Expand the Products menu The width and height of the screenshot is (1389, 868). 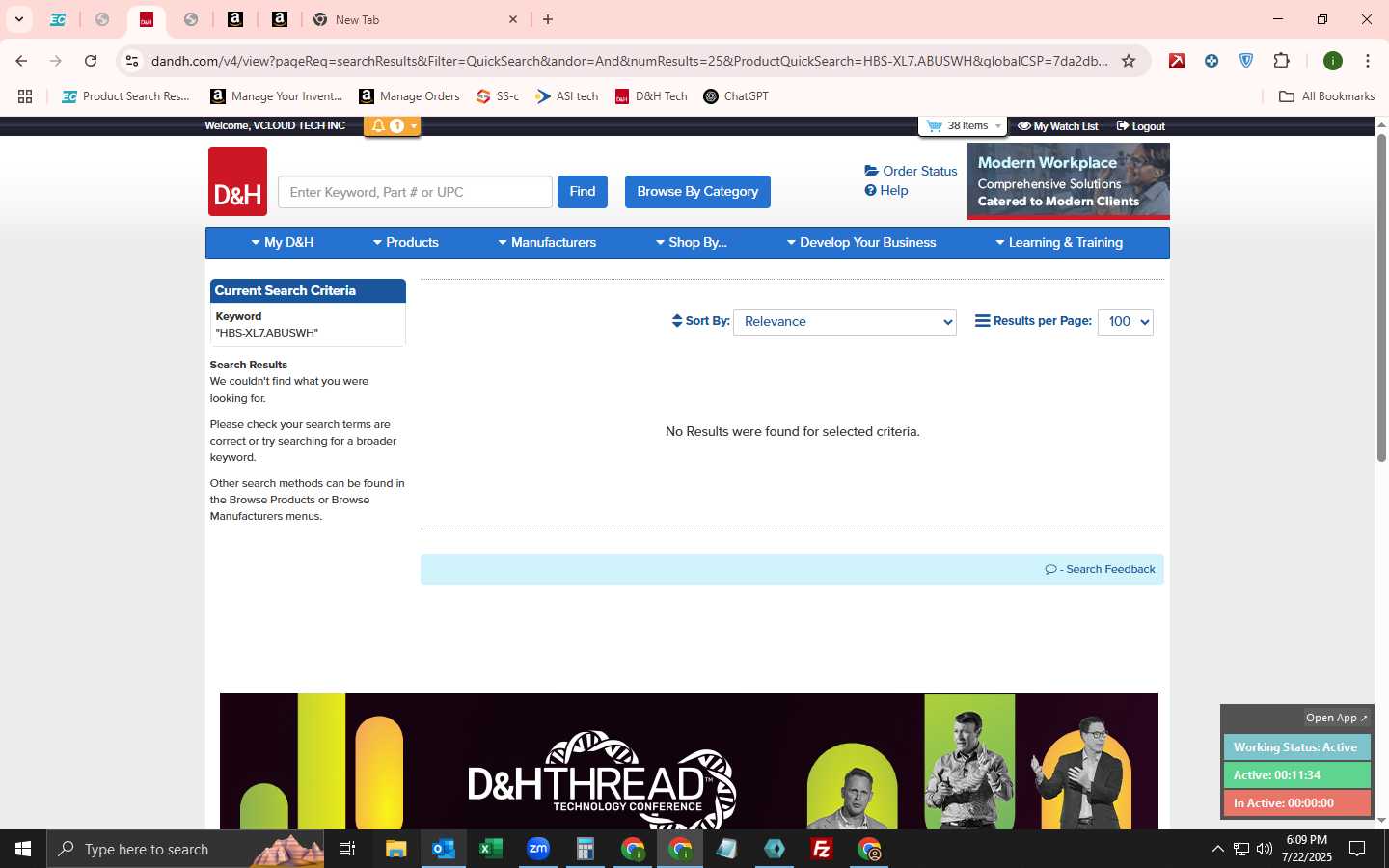click(x=405, y=243)
